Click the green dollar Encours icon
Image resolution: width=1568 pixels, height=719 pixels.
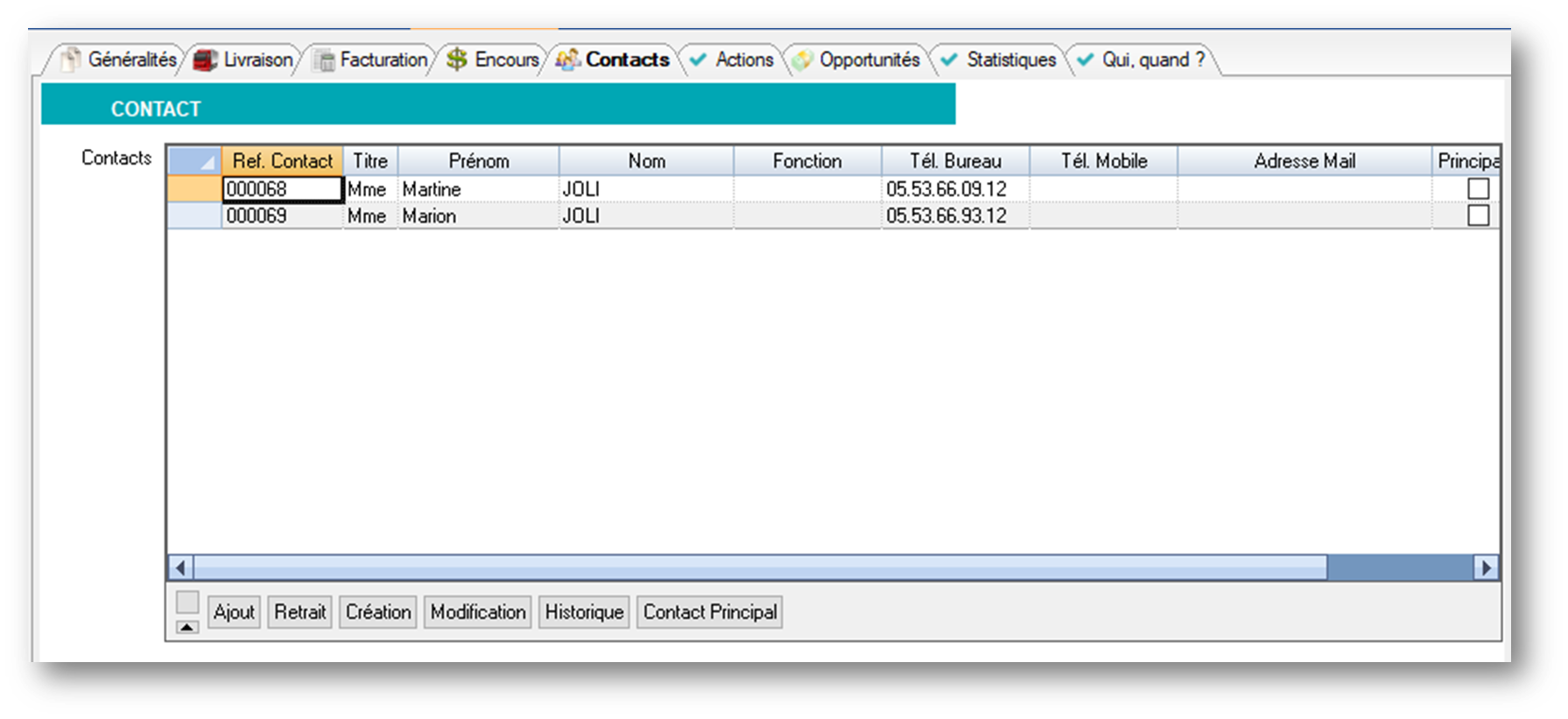pos(456,60)
